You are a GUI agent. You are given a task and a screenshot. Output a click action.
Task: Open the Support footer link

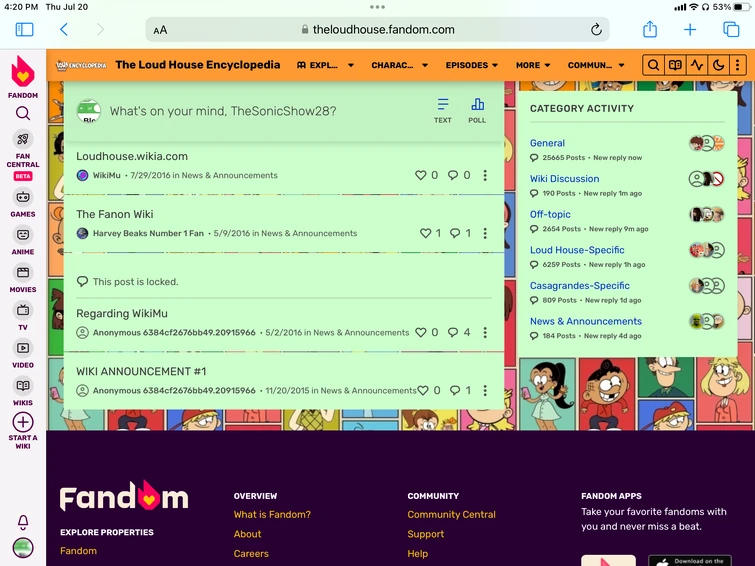point(426,534)
